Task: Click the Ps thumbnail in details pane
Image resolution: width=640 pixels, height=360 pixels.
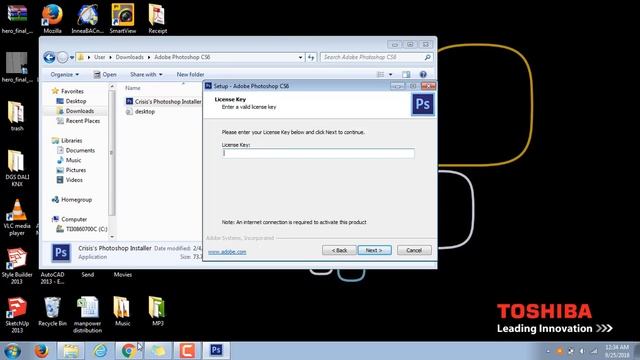Action: click(x=61, y=253)
